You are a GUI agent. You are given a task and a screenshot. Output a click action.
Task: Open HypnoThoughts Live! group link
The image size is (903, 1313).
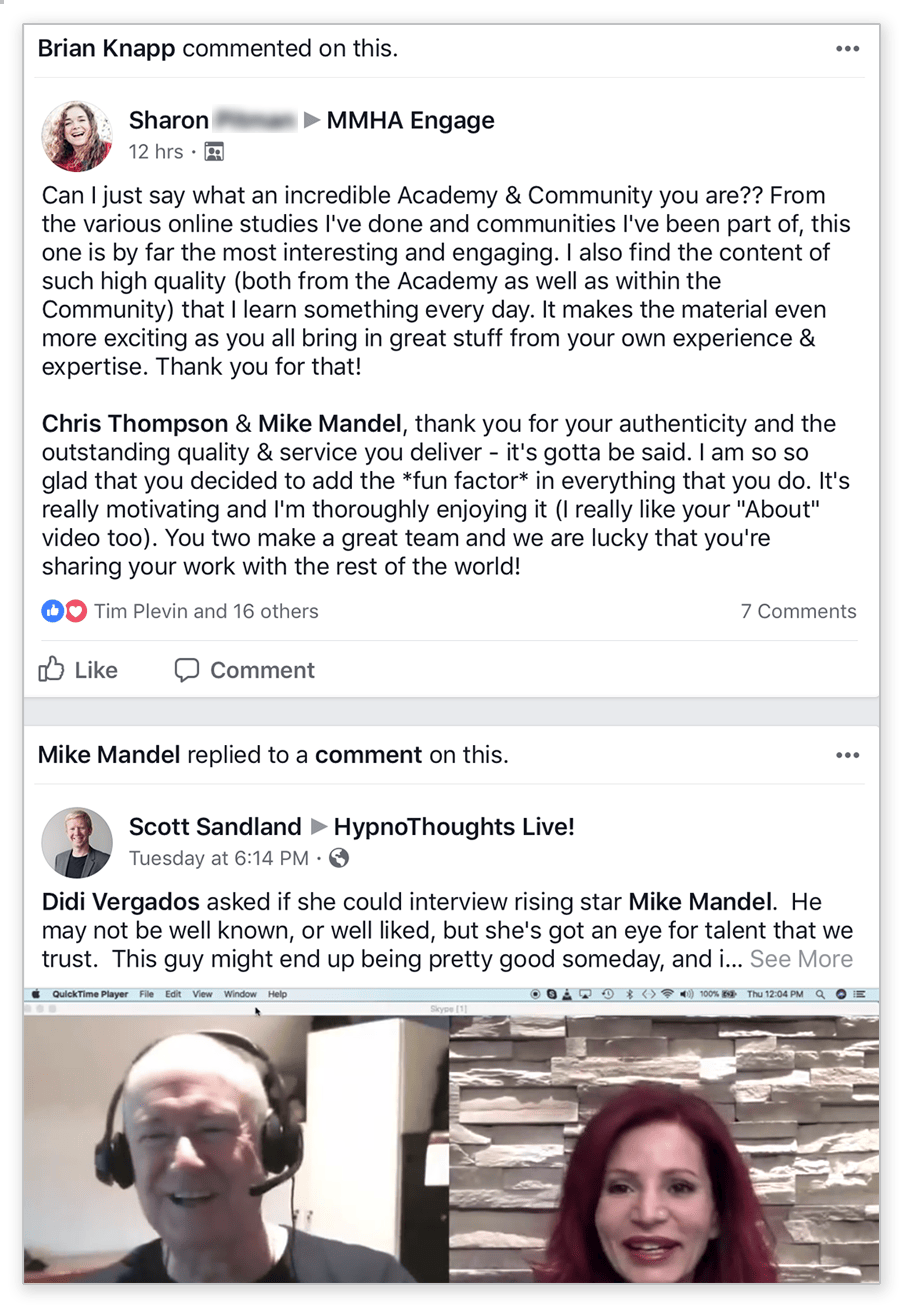454,827
